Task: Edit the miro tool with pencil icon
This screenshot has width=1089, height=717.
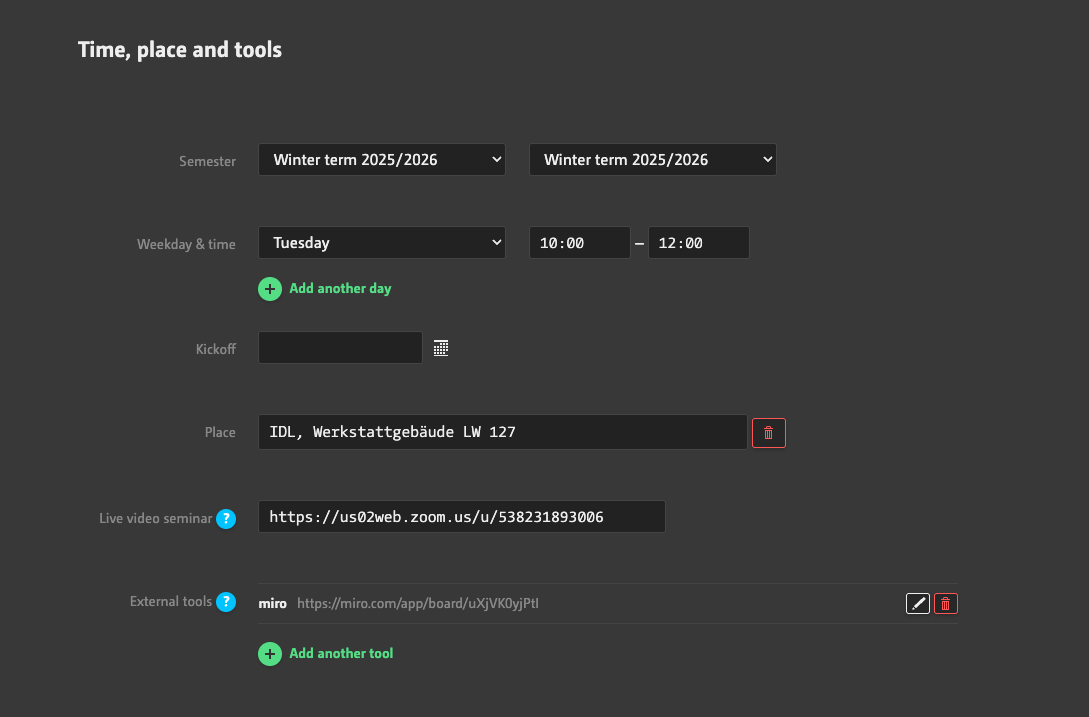Action: tap(917, 604)
